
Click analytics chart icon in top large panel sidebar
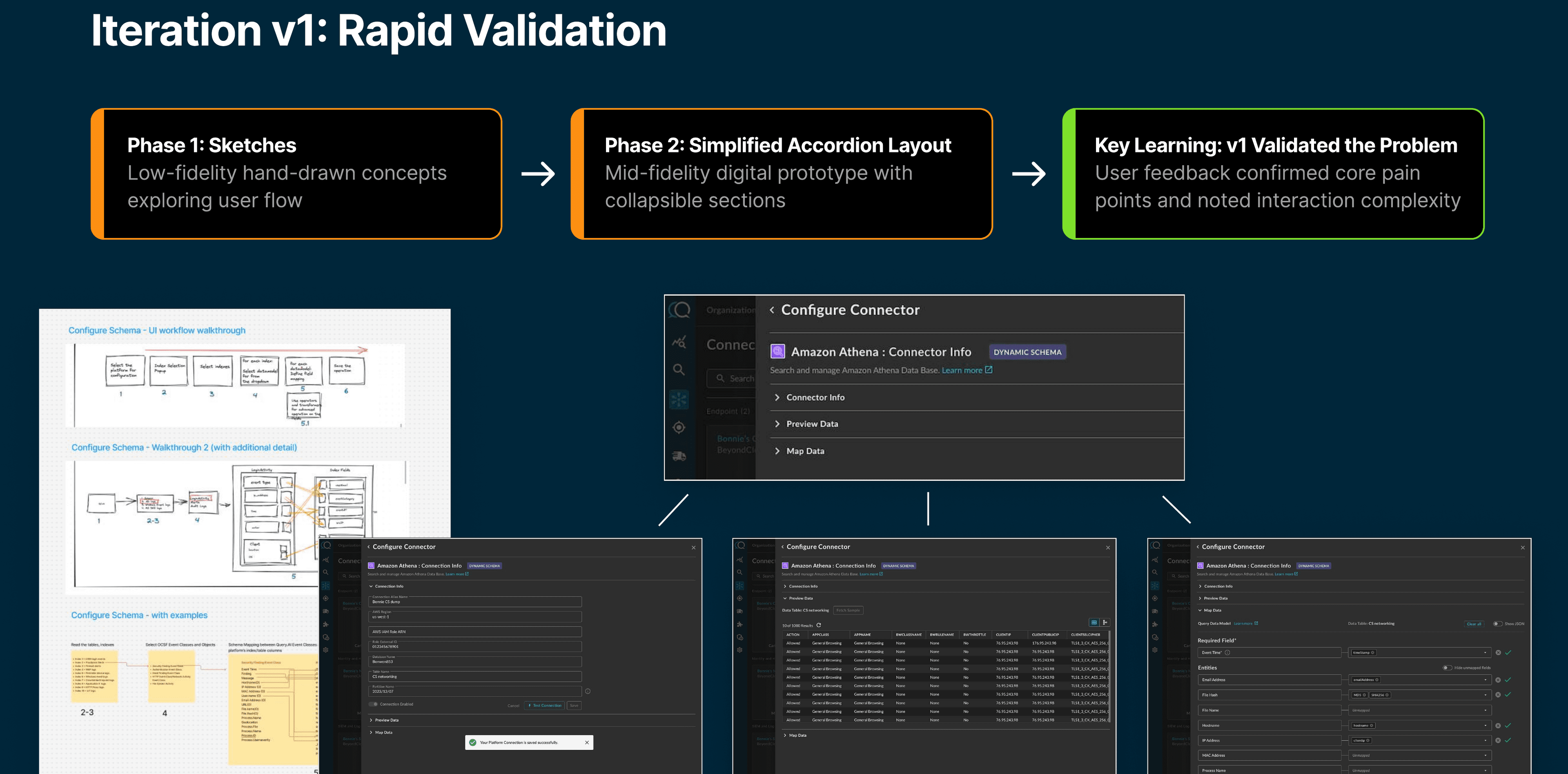679,342
